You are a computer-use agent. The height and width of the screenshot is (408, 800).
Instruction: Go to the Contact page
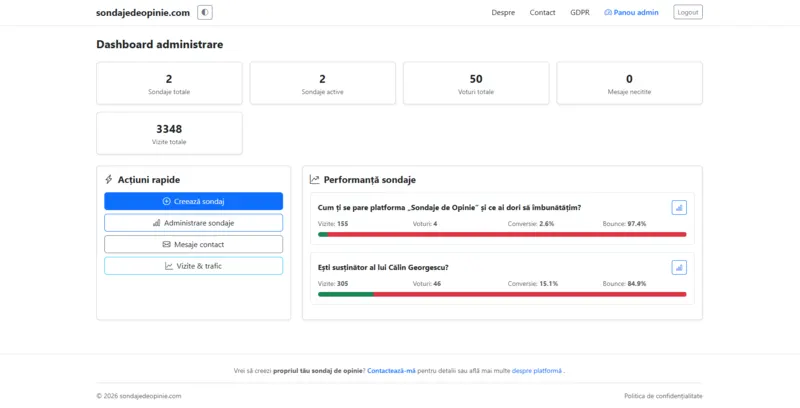click(542, 12)
